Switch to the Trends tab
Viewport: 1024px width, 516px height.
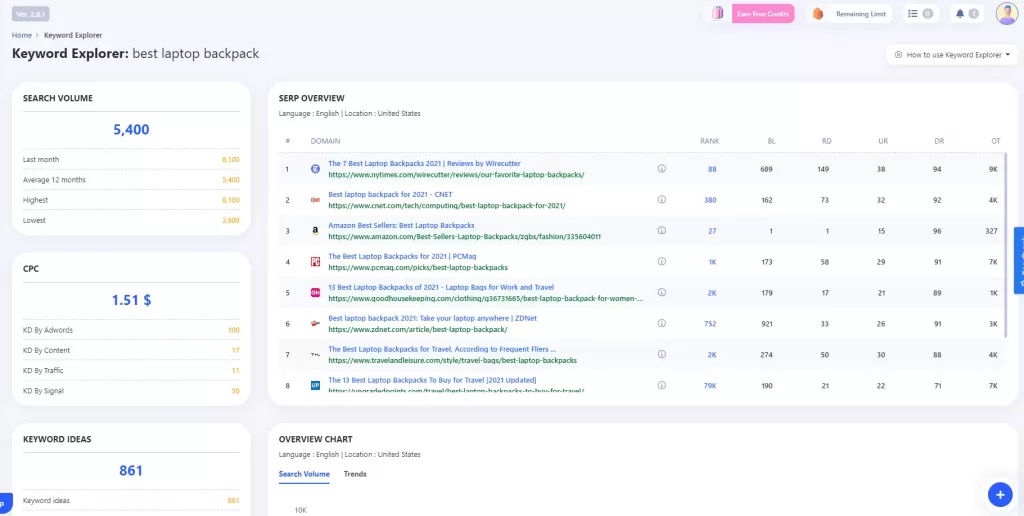pos(355,474)
